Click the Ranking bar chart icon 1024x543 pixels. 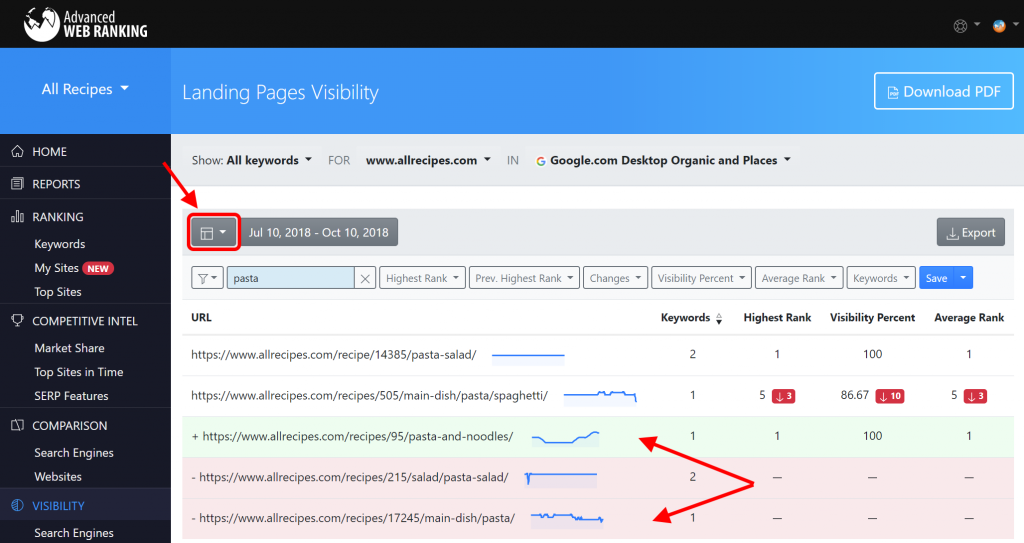point(18,216)
